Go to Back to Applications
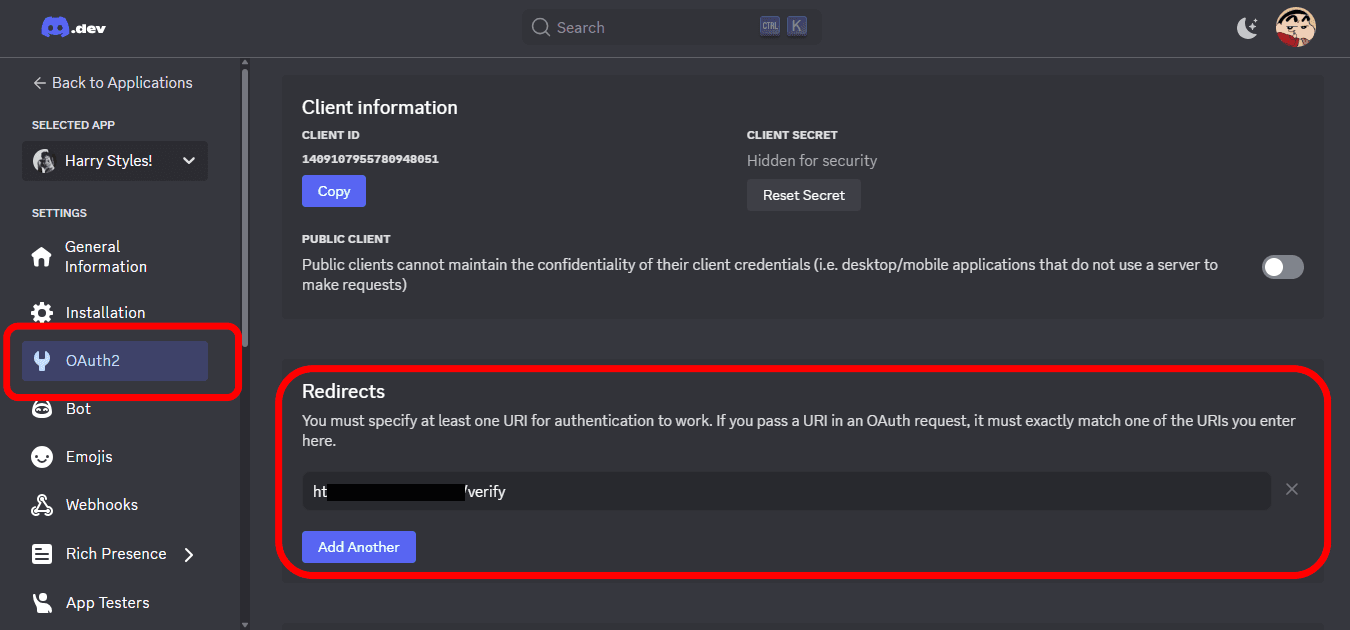1350x630 pixels. (112, 83)
